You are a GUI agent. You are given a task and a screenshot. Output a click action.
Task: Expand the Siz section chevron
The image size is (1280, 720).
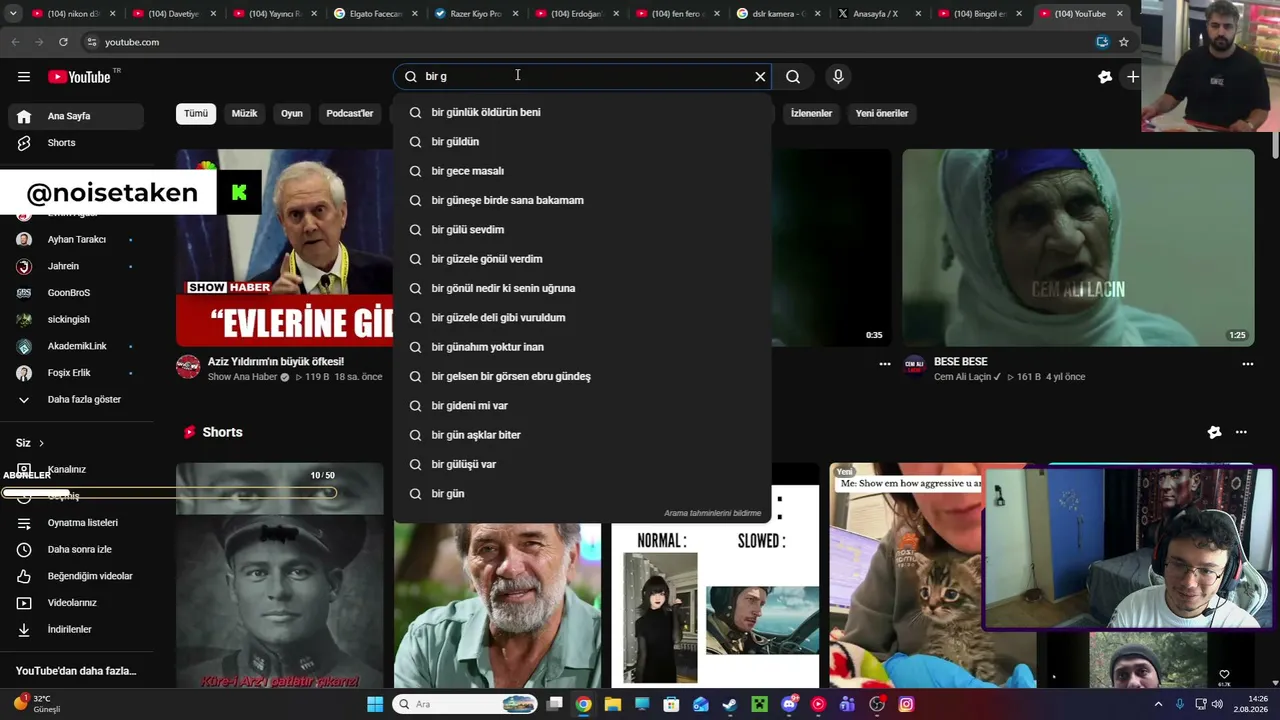tap(41, 443)
